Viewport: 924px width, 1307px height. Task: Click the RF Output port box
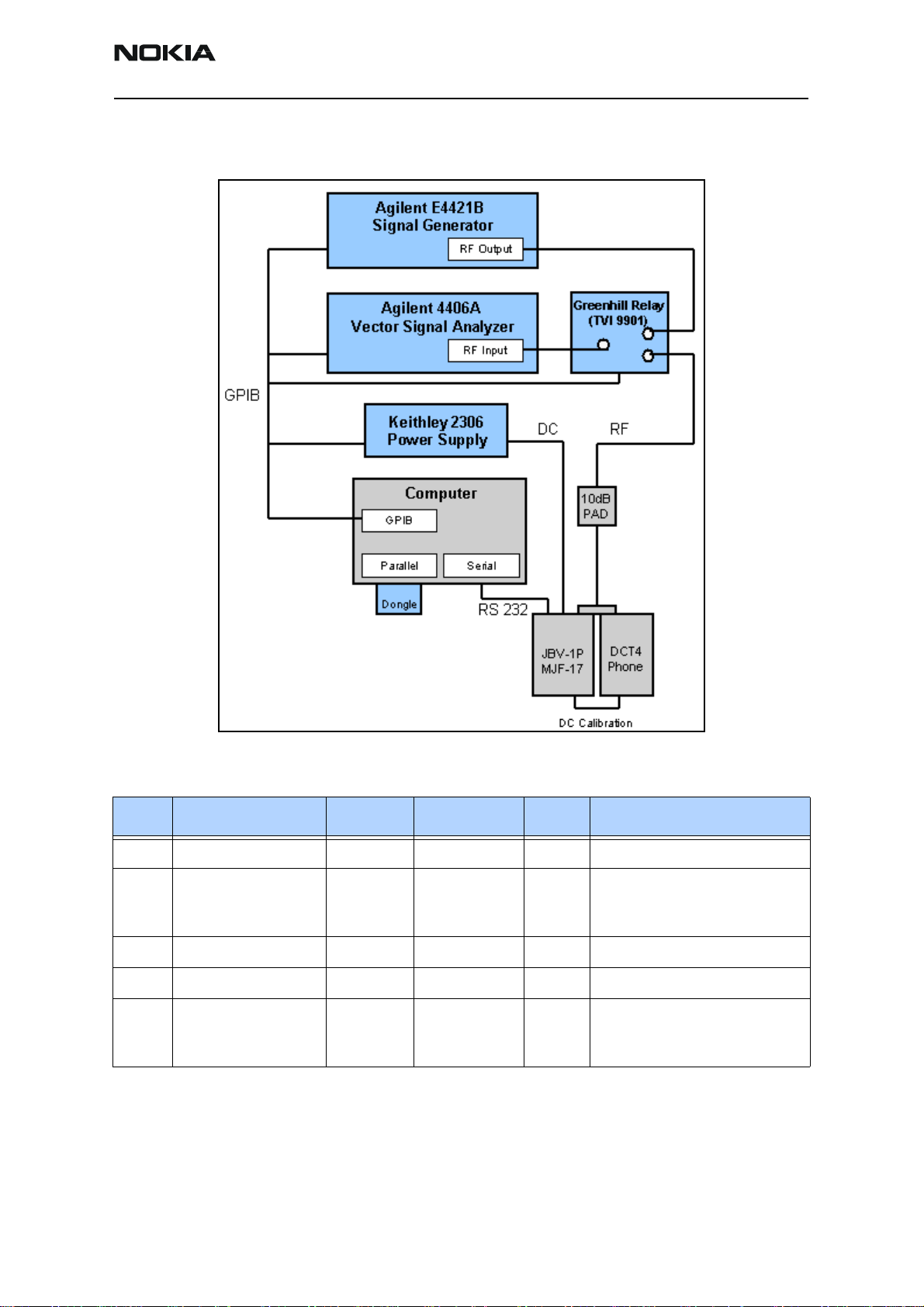point(486,249)
